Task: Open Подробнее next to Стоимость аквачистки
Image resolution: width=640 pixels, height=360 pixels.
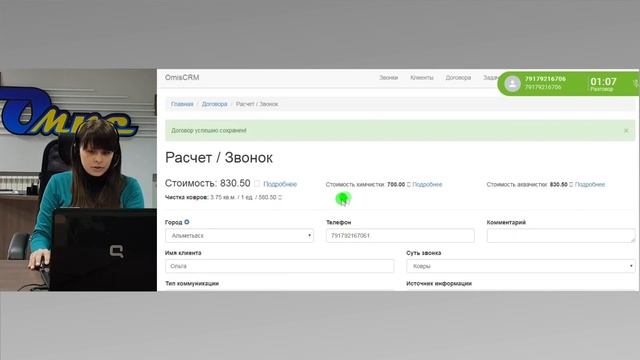Action: 589,184
